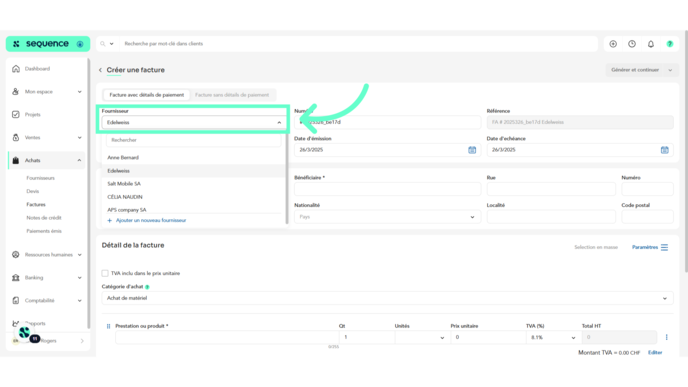Screen dimensions: 688x387
Task: Toggle TVA inclu dans le prix unitaire checkbox
Action: [105, 273]
